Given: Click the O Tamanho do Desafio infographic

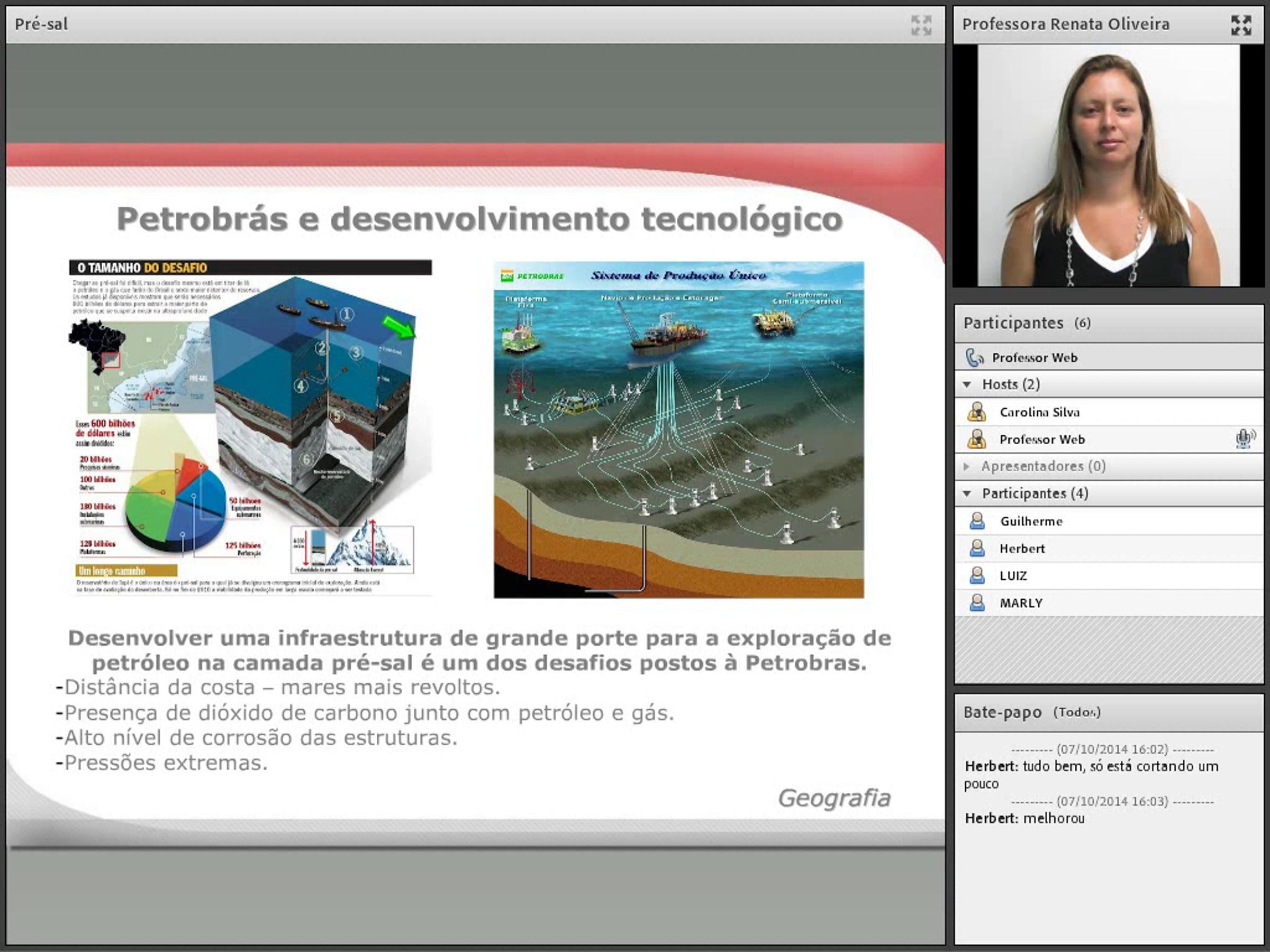Looking at the screenshot, I should click(250, 427).
